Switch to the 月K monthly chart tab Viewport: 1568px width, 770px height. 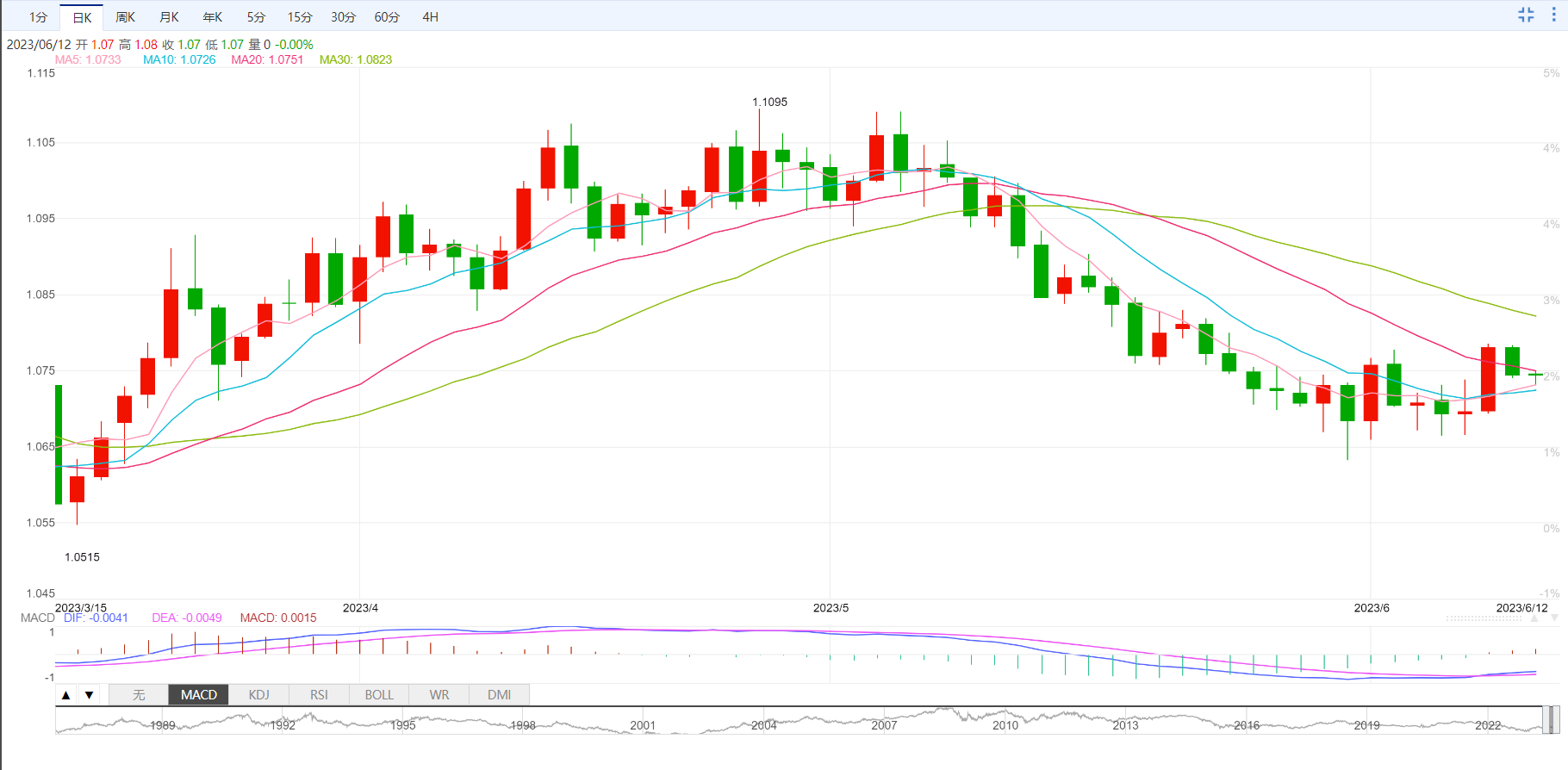click(170, 17)
